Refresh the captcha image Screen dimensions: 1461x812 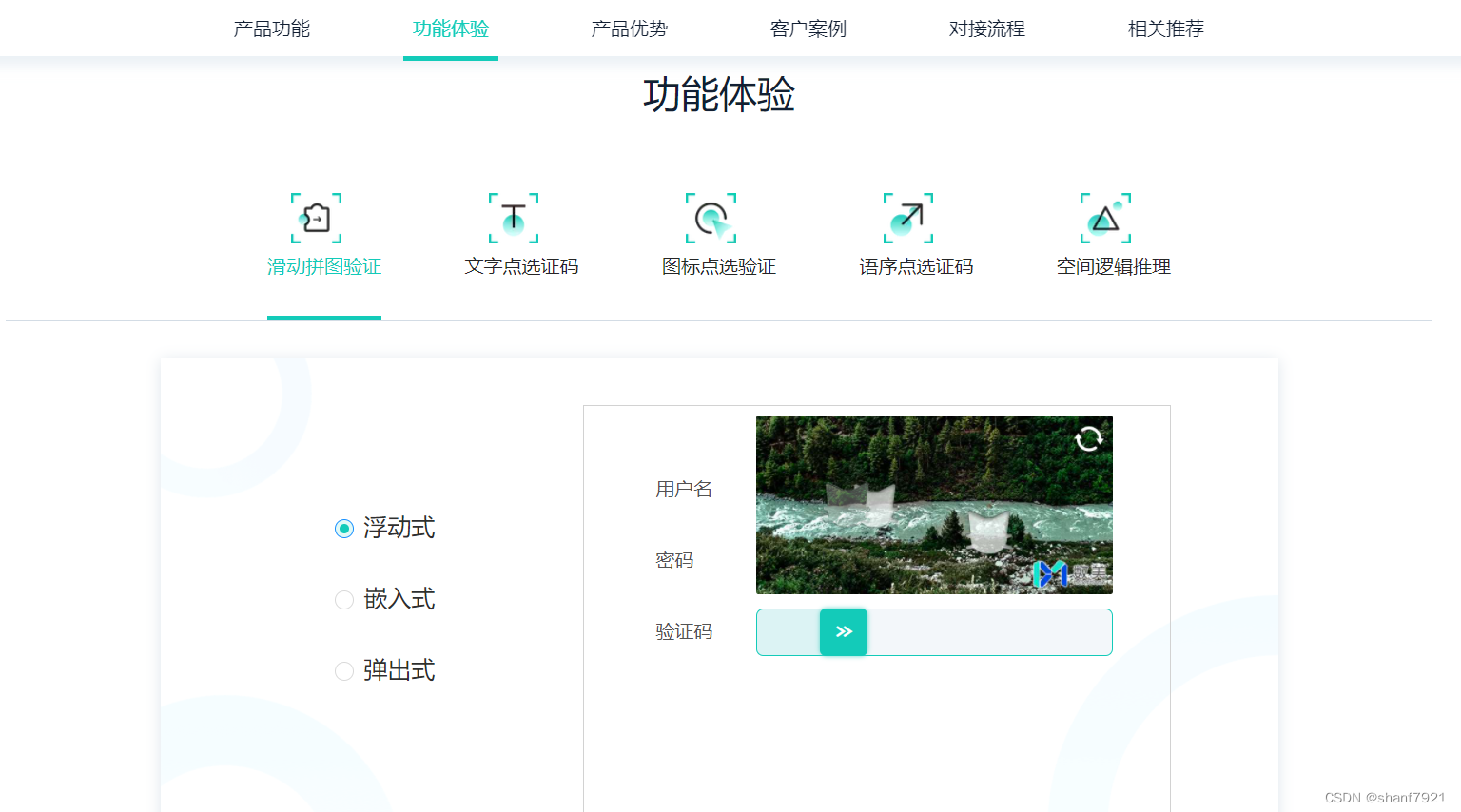click(x=1088, y=438)
